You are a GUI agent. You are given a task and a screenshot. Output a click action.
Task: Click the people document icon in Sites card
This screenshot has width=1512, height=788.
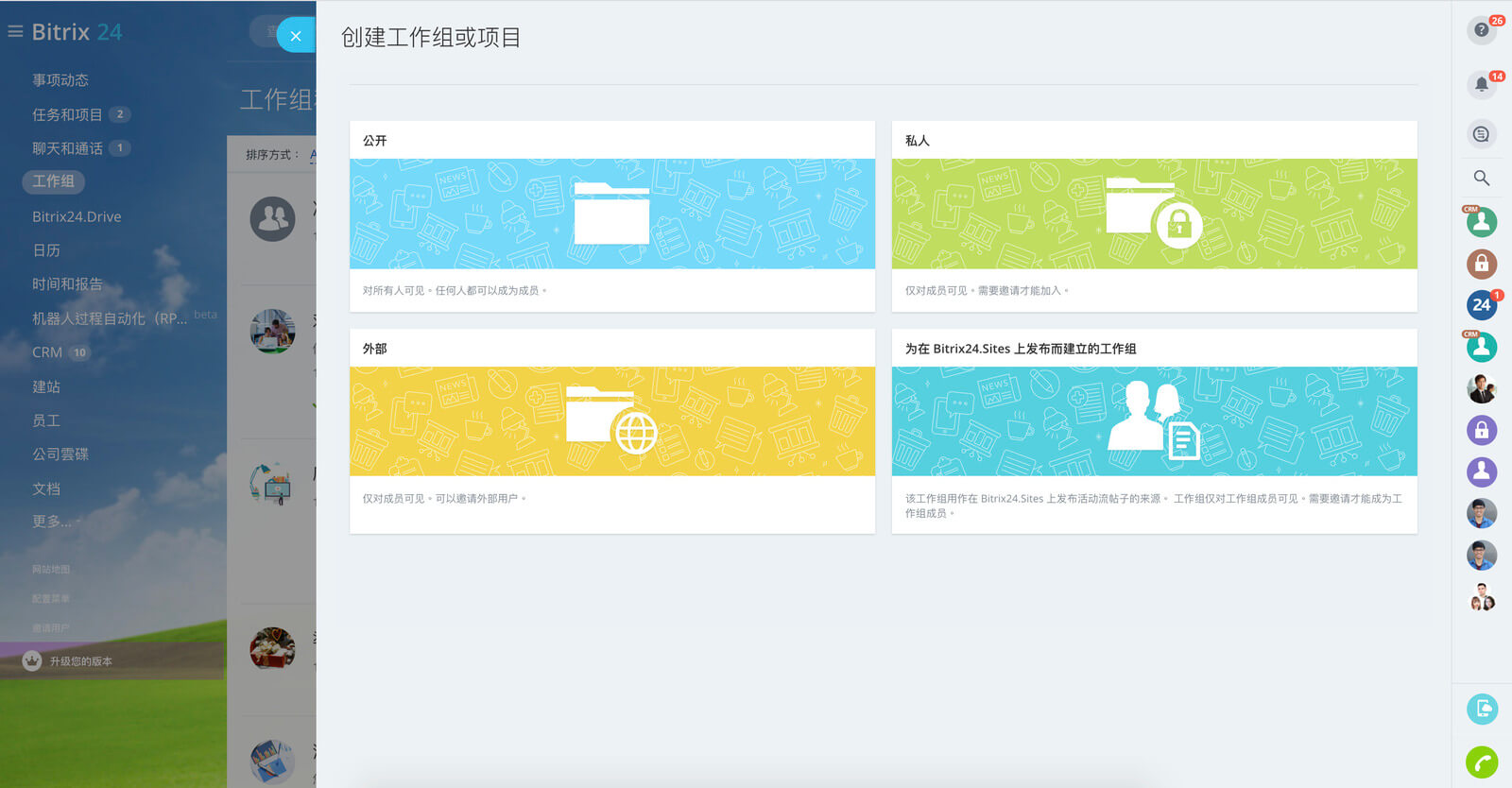(x=1154, y=420)
